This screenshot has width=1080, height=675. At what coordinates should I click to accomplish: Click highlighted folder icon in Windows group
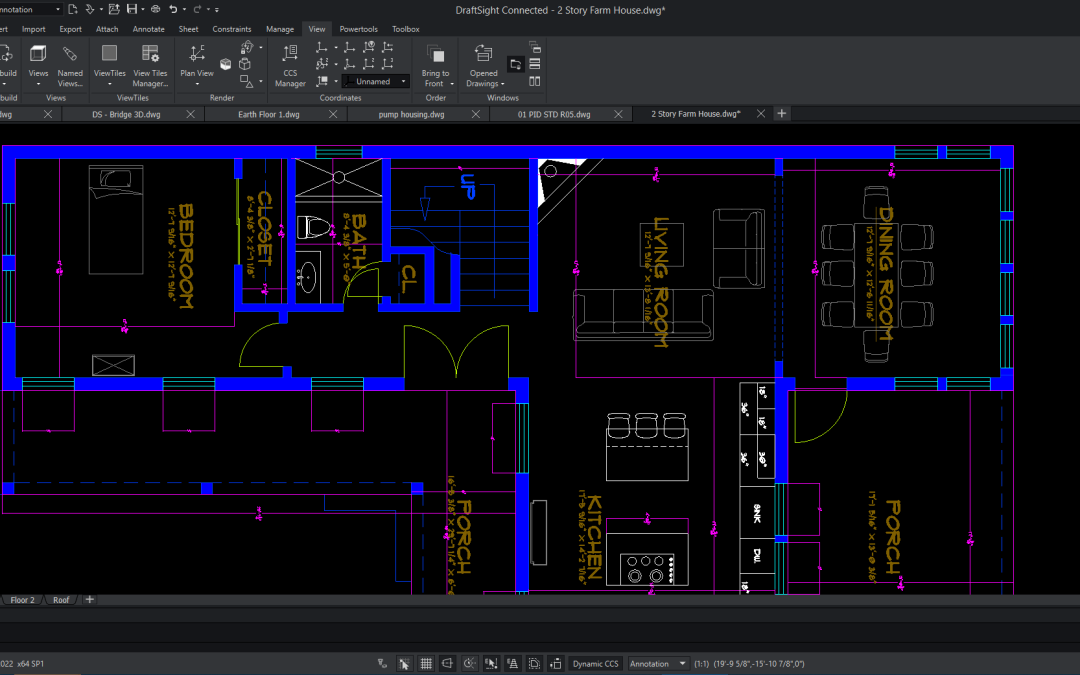[515, 64]
